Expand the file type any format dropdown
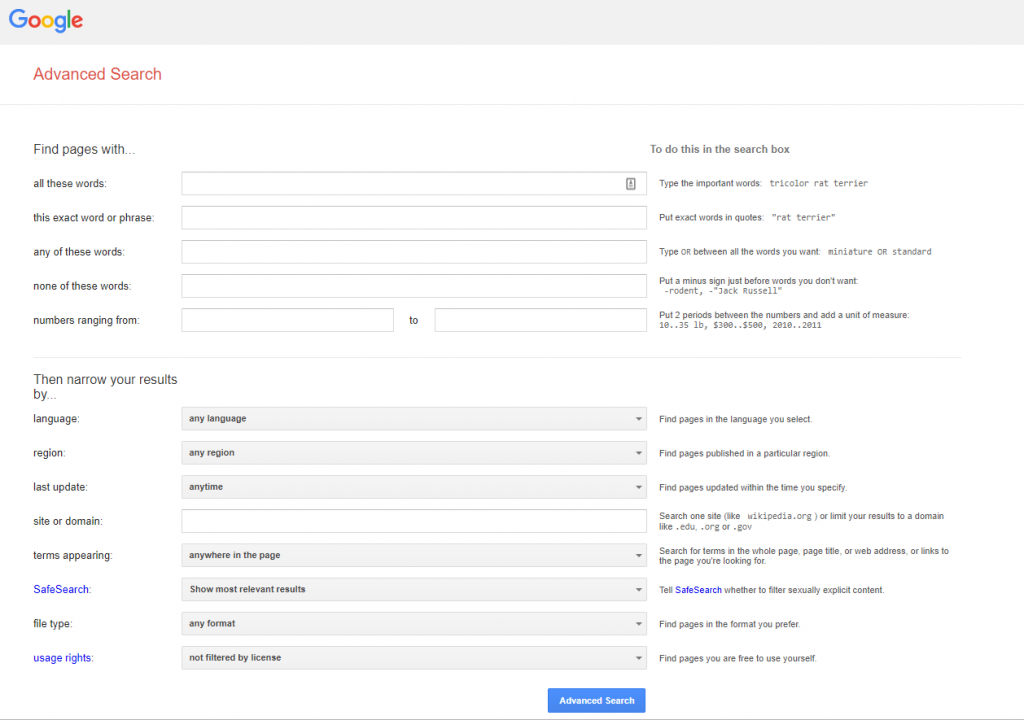Viewport: 1024px width, 720px height. coord(414,623)
